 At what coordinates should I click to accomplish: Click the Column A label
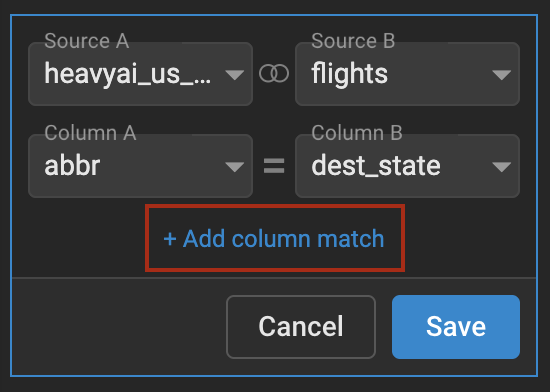coord(90,133)
